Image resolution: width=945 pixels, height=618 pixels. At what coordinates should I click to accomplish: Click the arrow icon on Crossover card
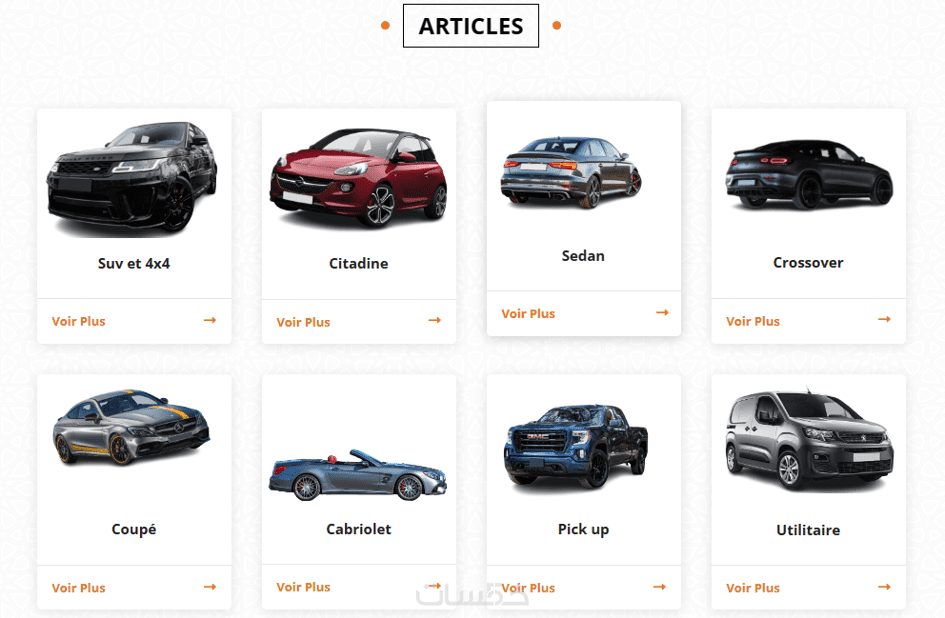tap(884, 319)
